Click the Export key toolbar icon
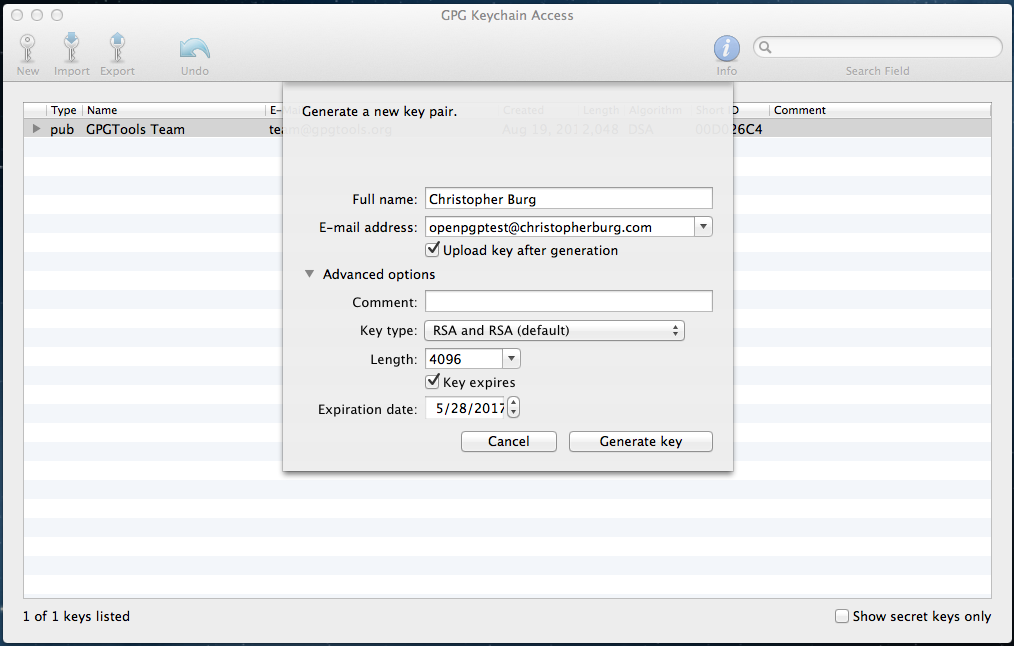 pos(117,48)
